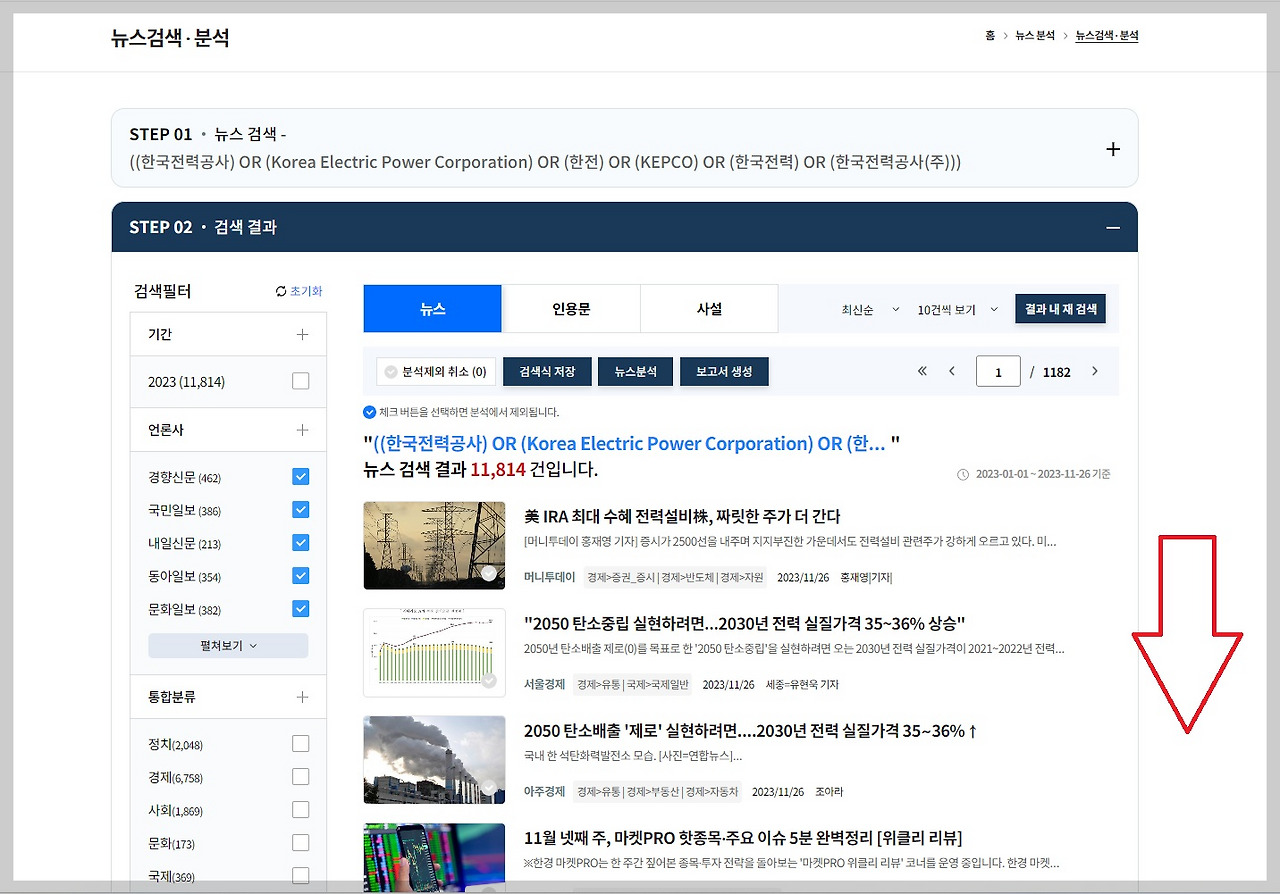This screenshot has width=1280, height=894.
Task: Uncheck 국민일보 publisher checkbox
Action: [x=301, y=510]
